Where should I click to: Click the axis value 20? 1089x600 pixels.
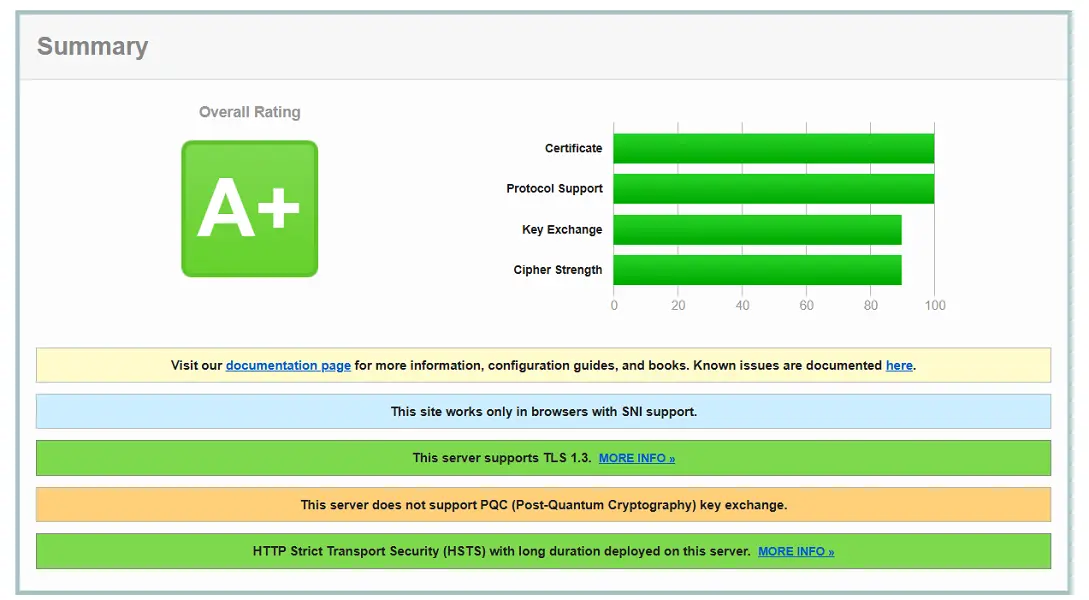click(678, 306)
